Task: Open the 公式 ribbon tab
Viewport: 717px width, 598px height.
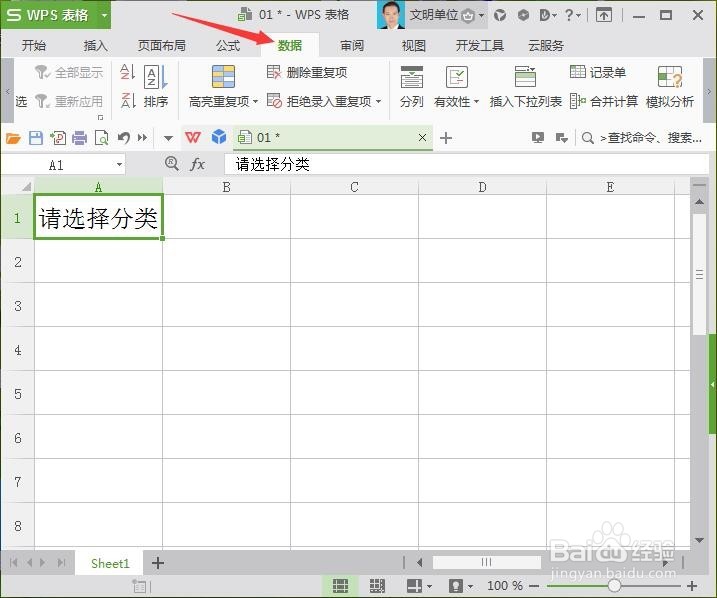Action: pyautogui.click(x=228, y=45)
